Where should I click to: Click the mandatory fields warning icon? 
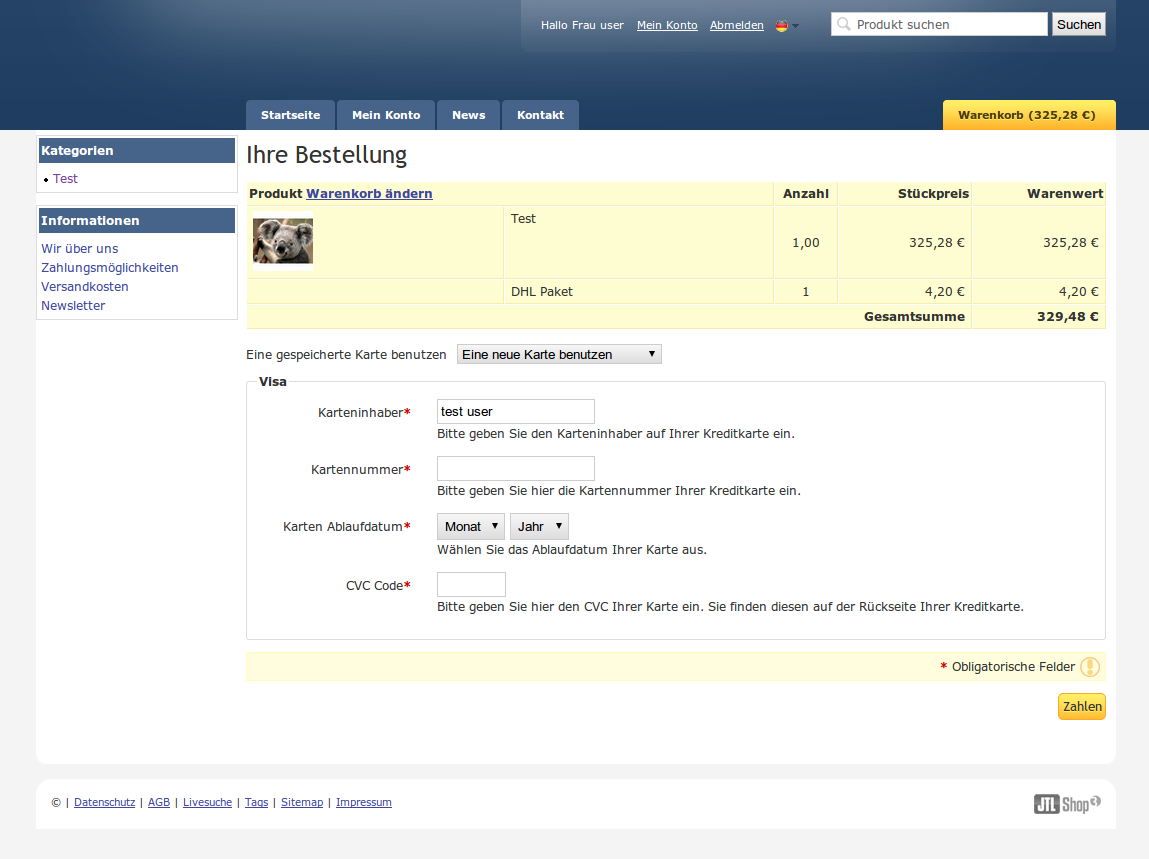point(1089,667)
